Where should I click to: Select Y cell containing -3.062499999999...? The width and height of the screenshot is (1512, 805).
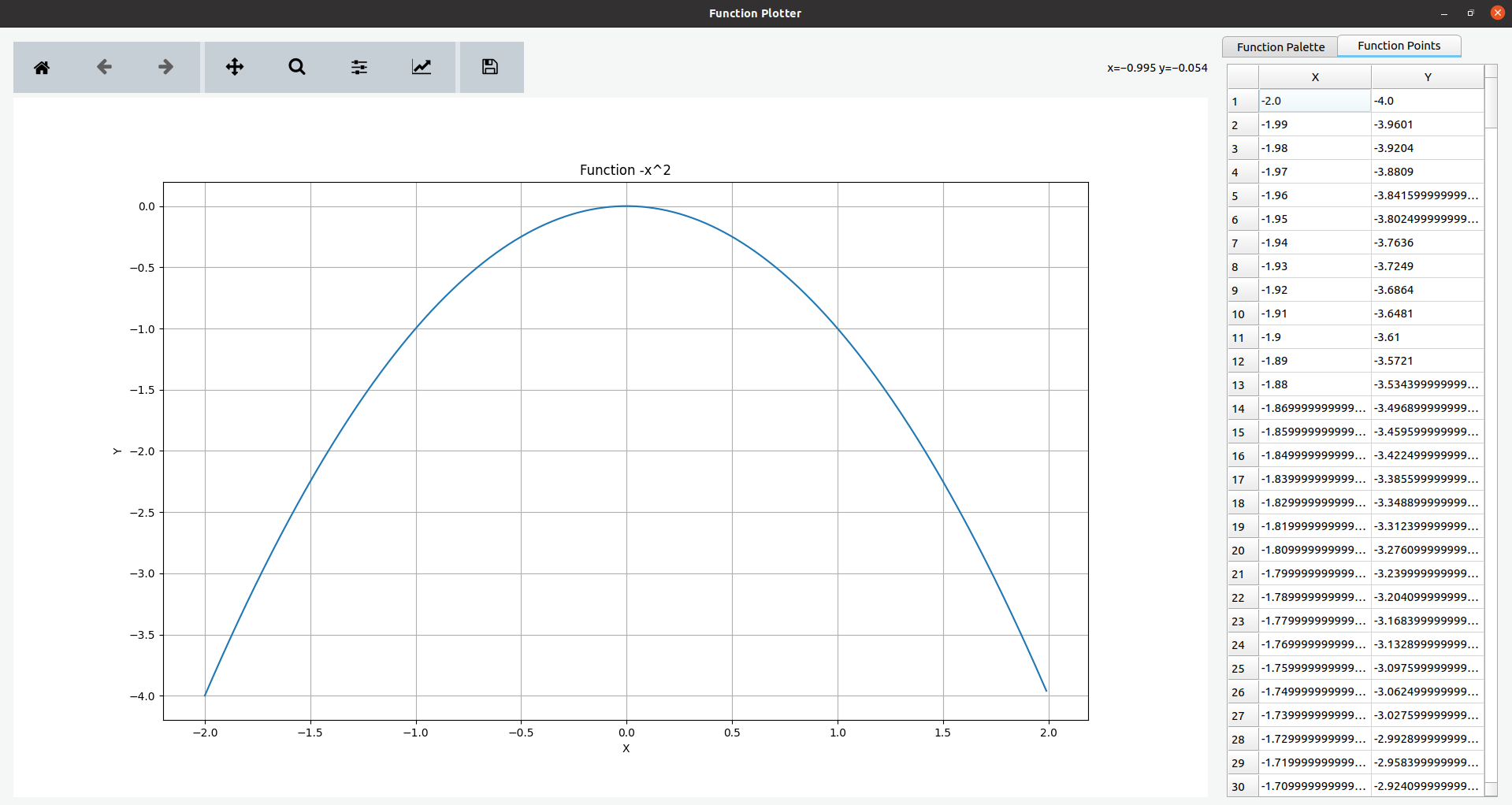(x=1428, y=692)
